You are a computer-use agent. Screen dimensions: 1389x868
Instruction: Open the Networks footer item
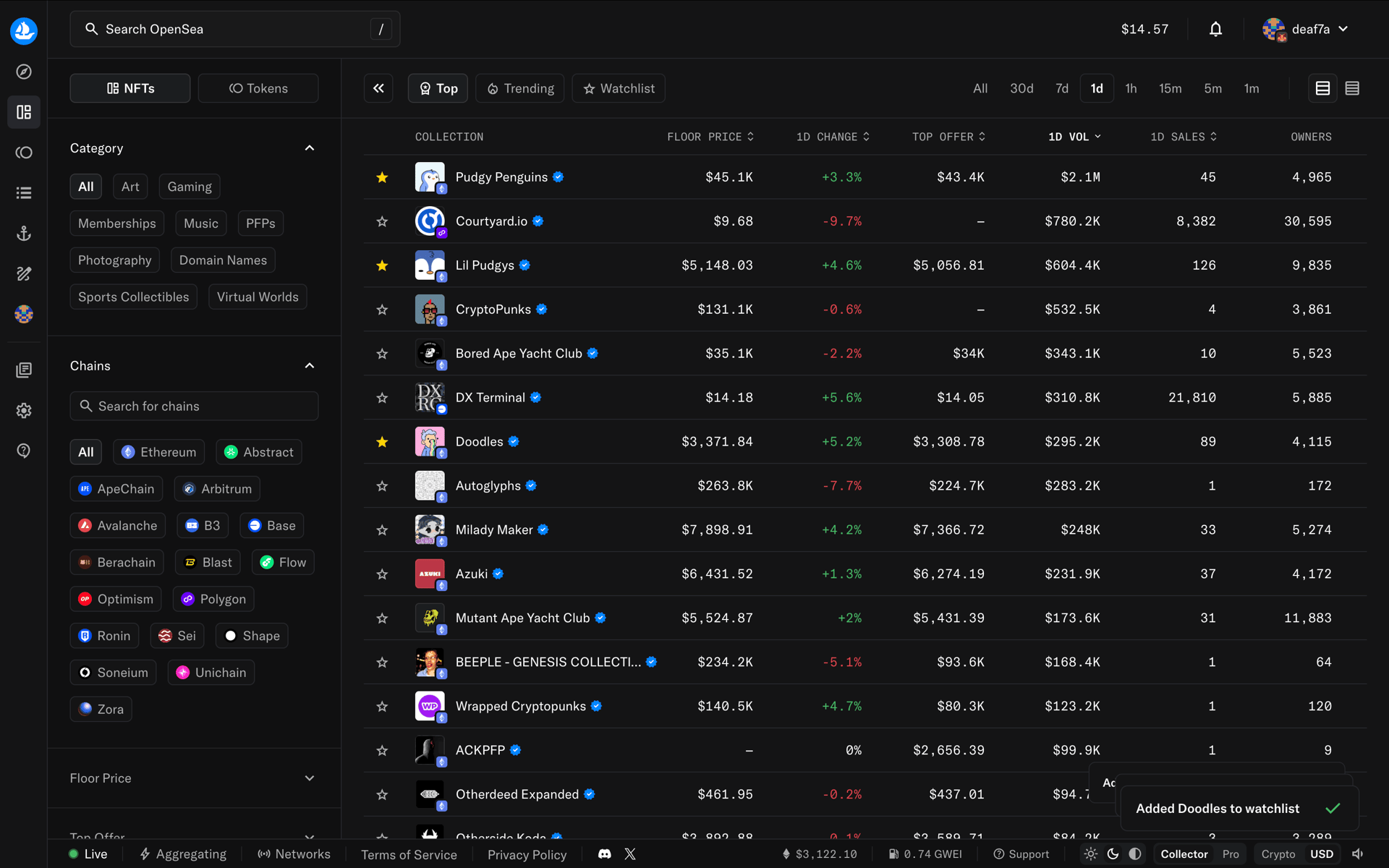[294, 854]
